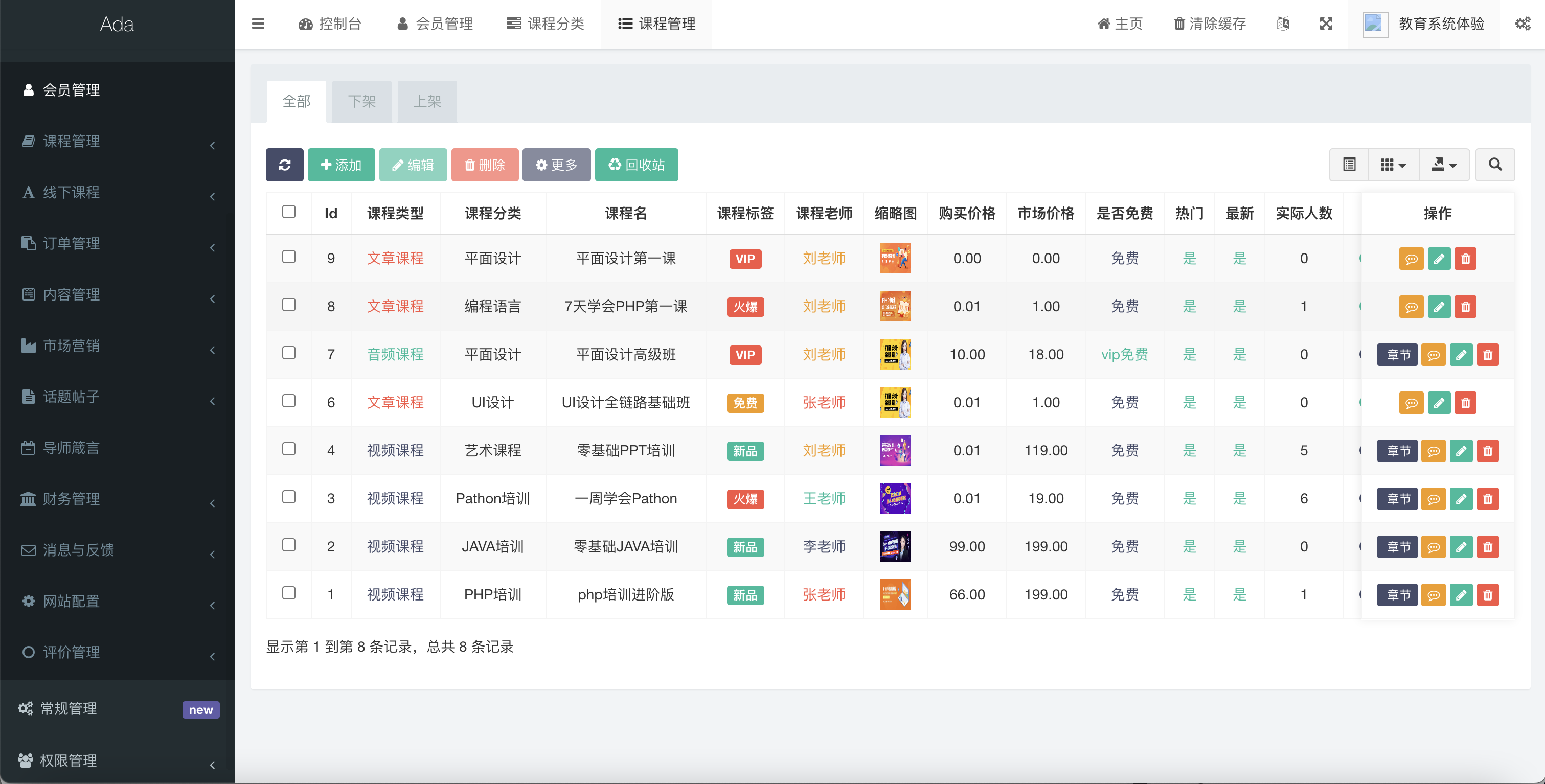Image resolution: width=1545 pixels, height=784 pixels.
Task: Click the fullscreen expand icon in header
Action: 1326,24
